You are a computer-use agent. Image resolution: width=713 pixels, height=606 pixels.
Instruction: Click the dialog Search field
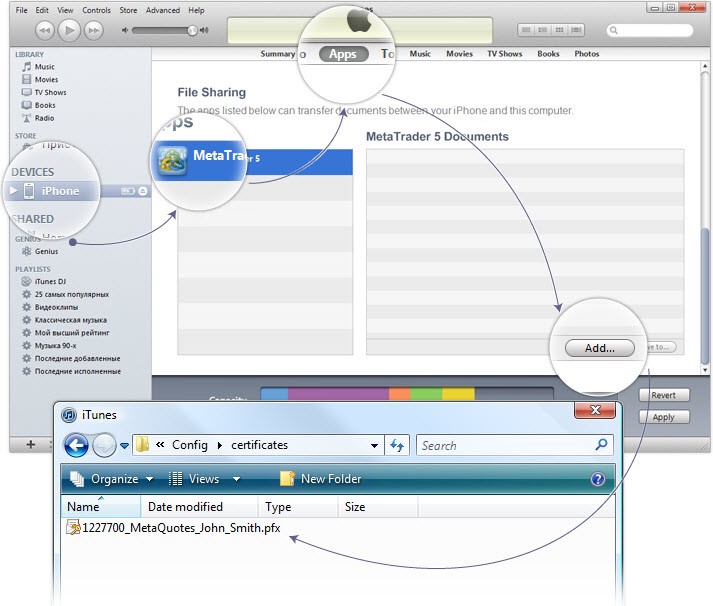click(515, 446)
